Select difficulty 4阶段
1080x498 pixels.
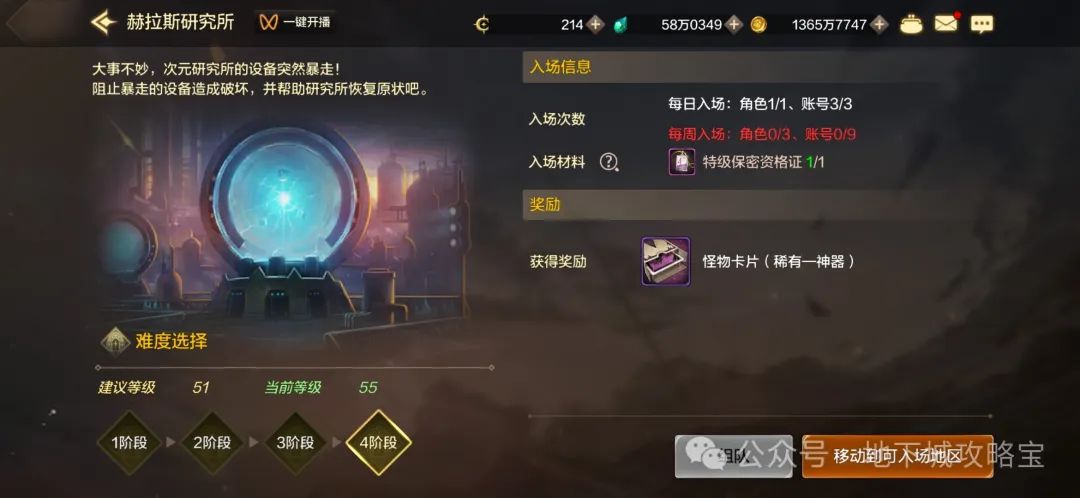(378, 442)
